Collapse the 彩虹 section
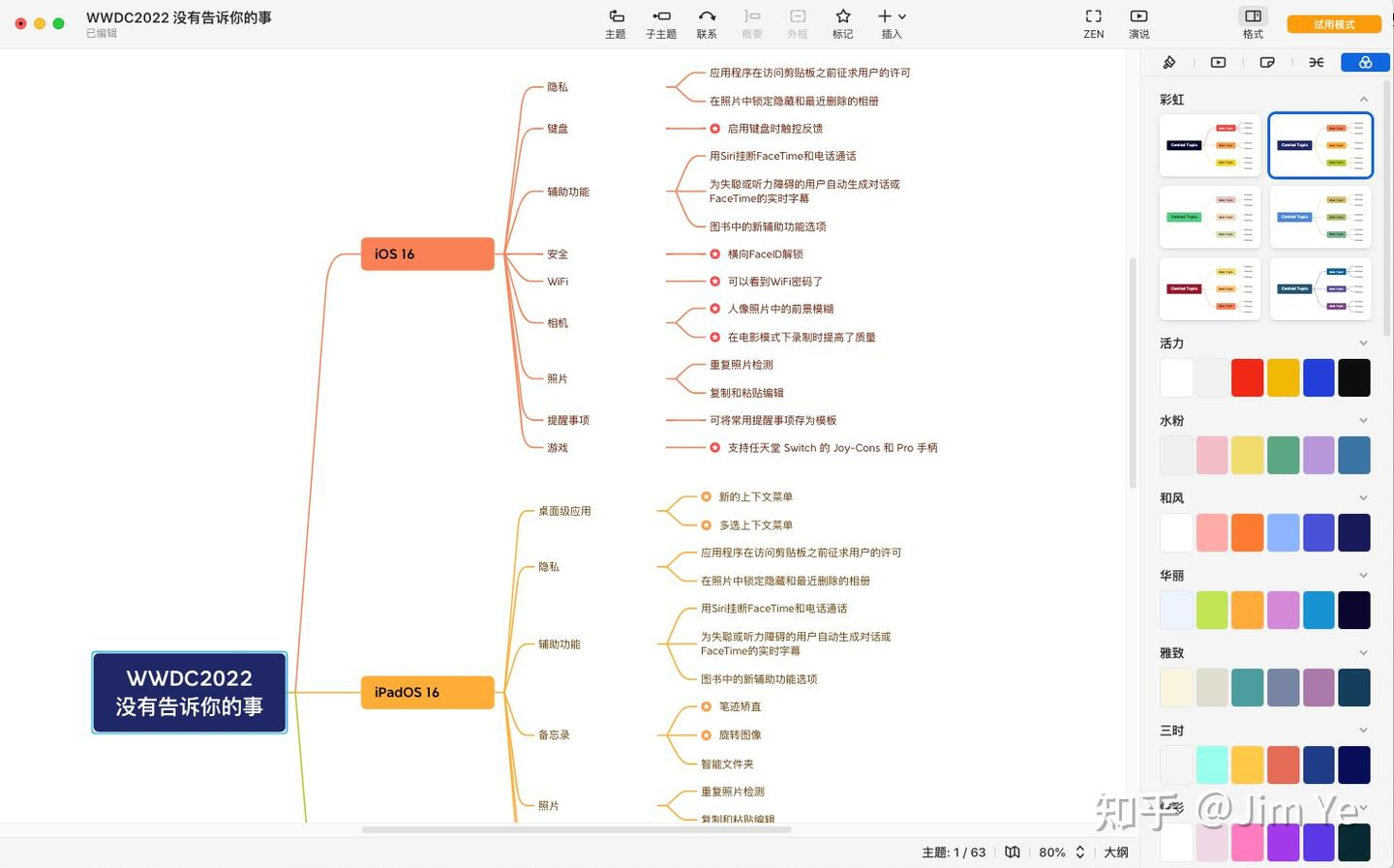This screenshot has width=1394, height=868. click(1363, 100)
